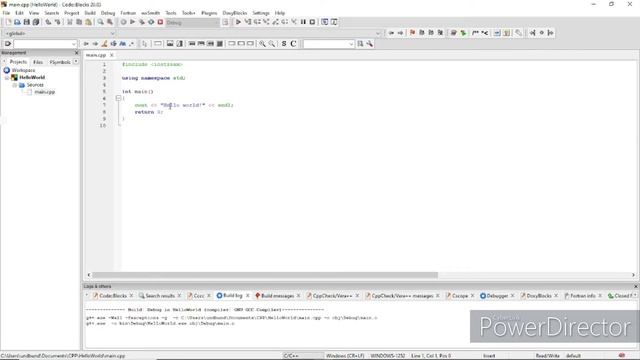Select the Cscope tab
The image size is (640, 360).
click(460, 296)
